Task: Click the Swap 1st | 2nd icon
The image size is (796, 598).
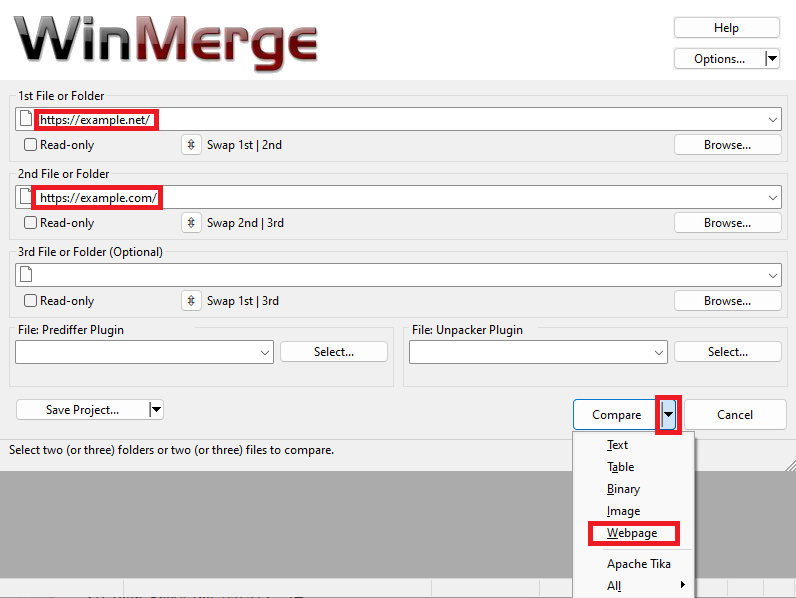Action: pyautogui.click(x=192, y=145)
